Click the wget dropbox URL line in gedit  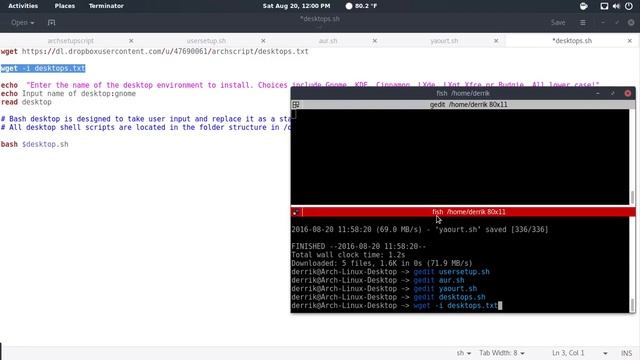coord(154,51)
